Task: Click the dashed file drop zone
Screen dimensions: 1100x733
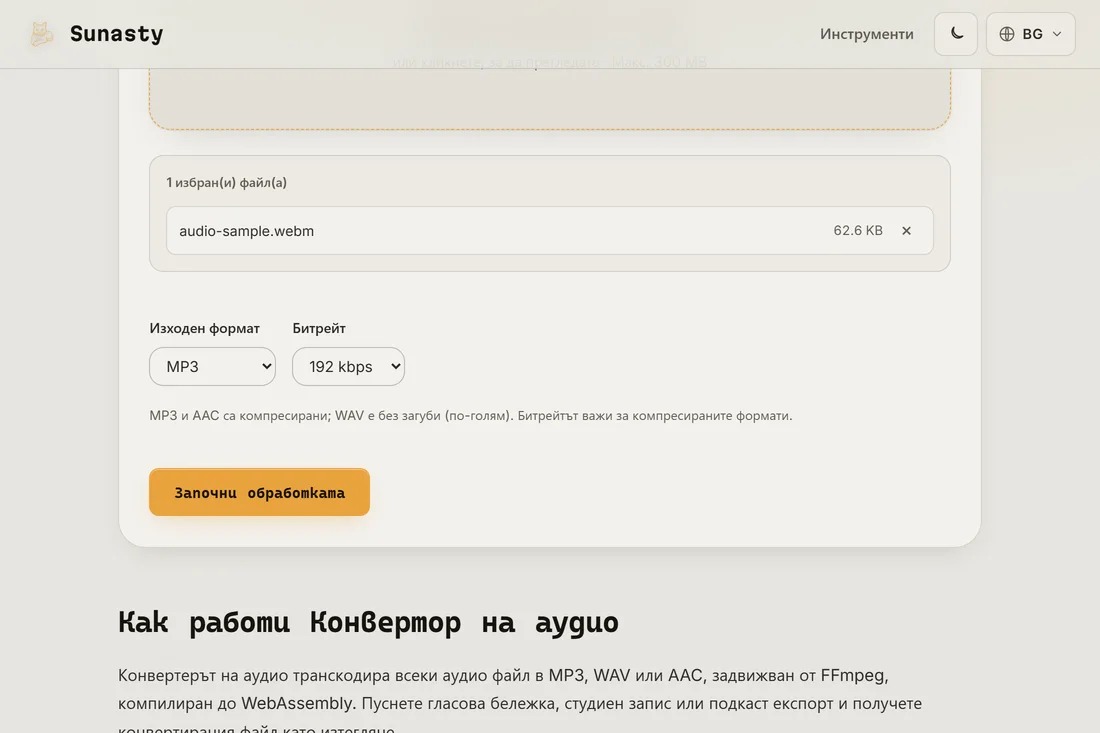Action: [549, 98]
